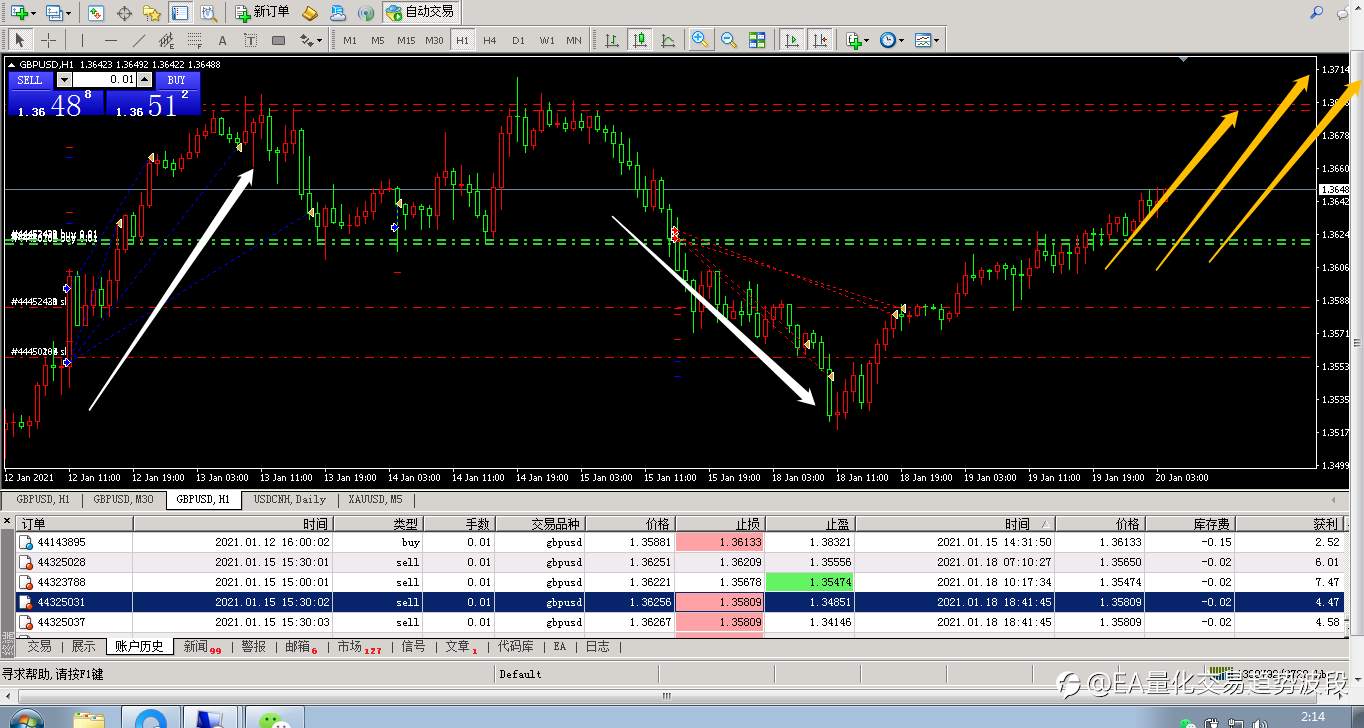Open the indicators list dropdown
The width and height of the screenshot is (1364, 728).
click(x=857, y=40)
